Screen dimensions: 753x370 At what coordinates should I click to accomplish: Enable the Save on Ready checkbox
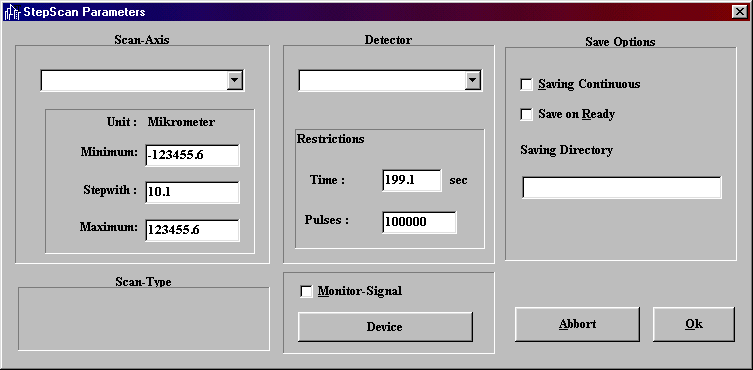click(526, 114)
